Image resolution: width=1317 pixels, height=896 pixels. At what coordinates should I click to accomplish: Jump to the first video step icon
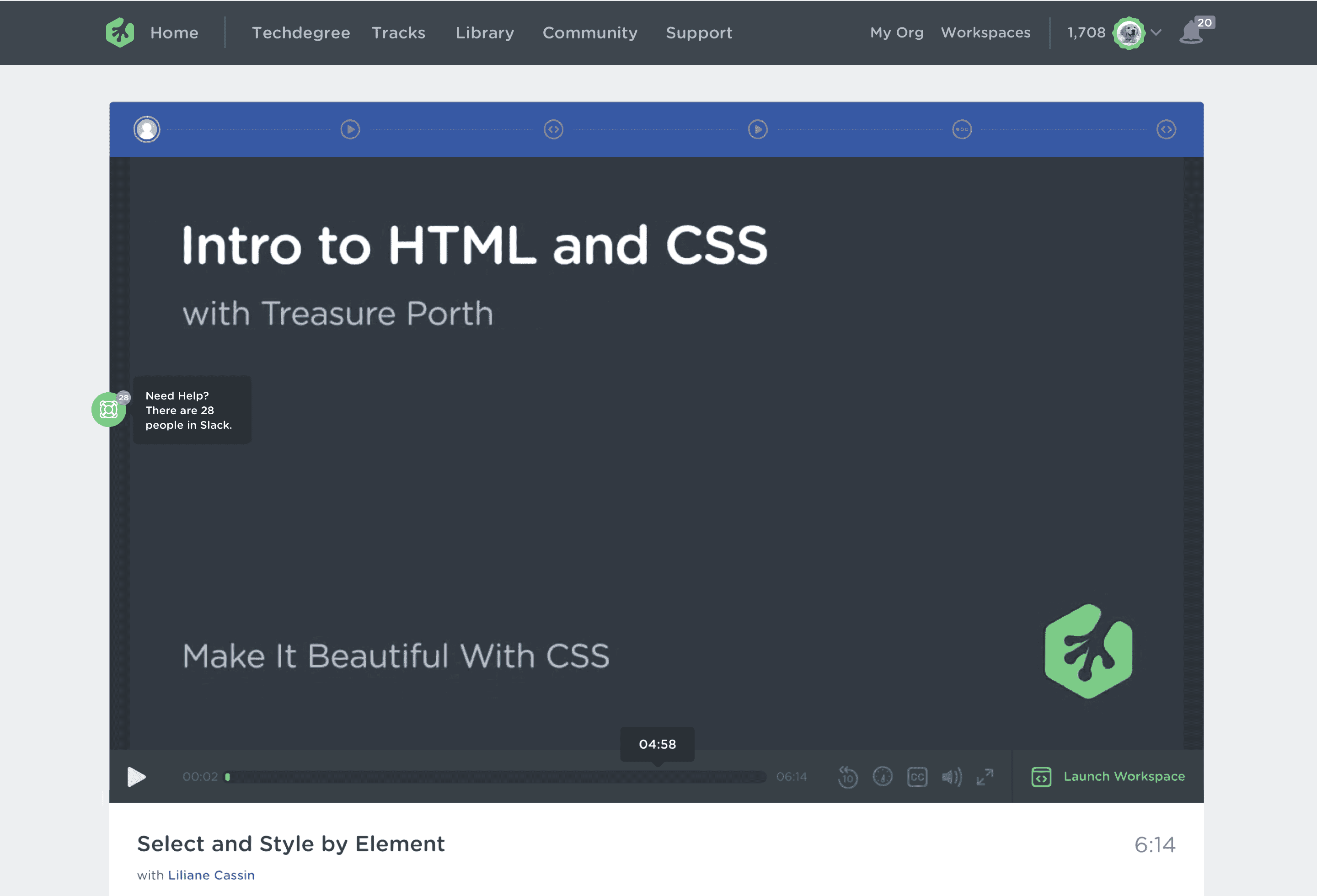point(350,130)
